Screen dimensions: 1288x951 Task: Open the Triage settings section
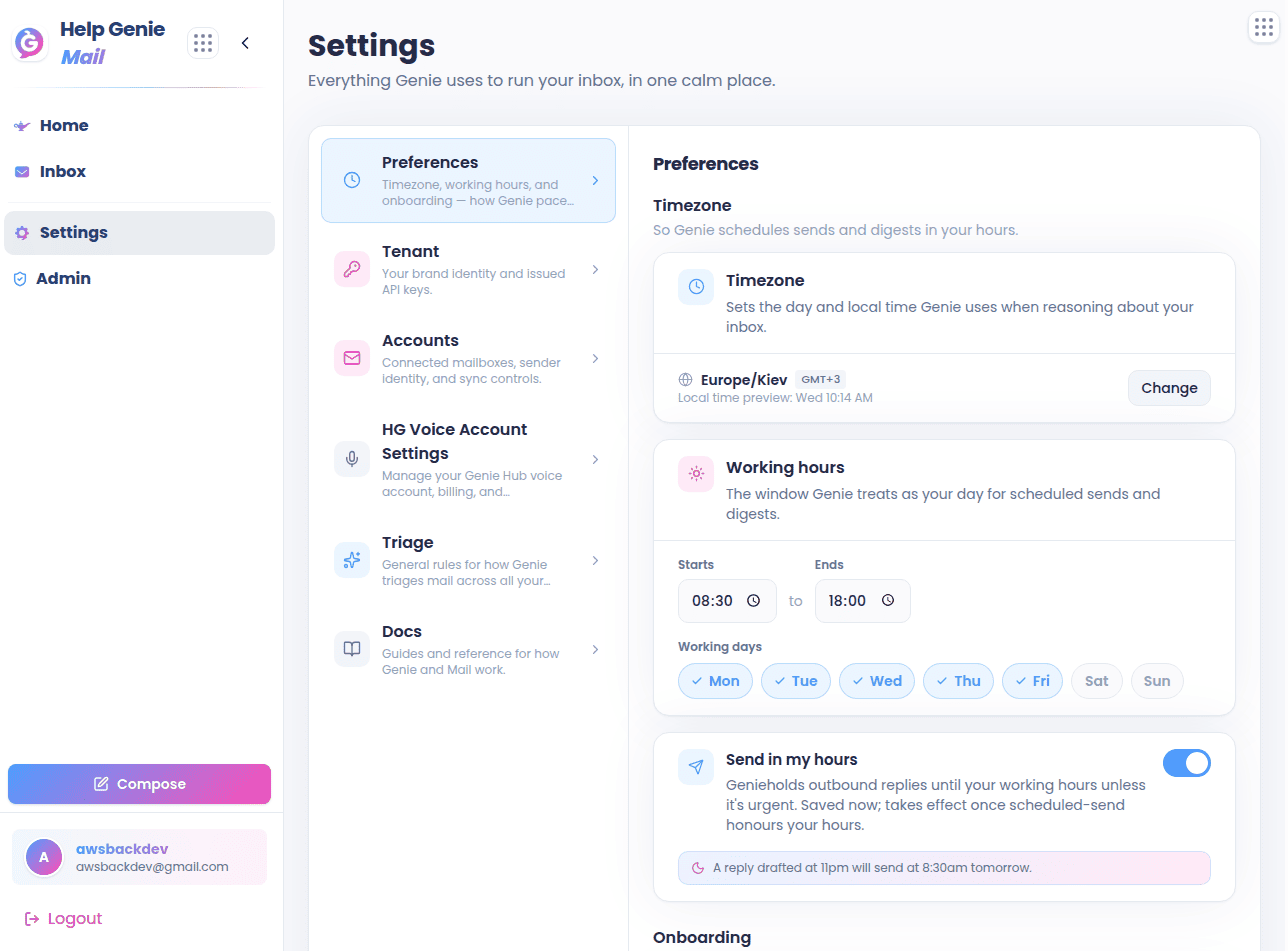point(468,561)
